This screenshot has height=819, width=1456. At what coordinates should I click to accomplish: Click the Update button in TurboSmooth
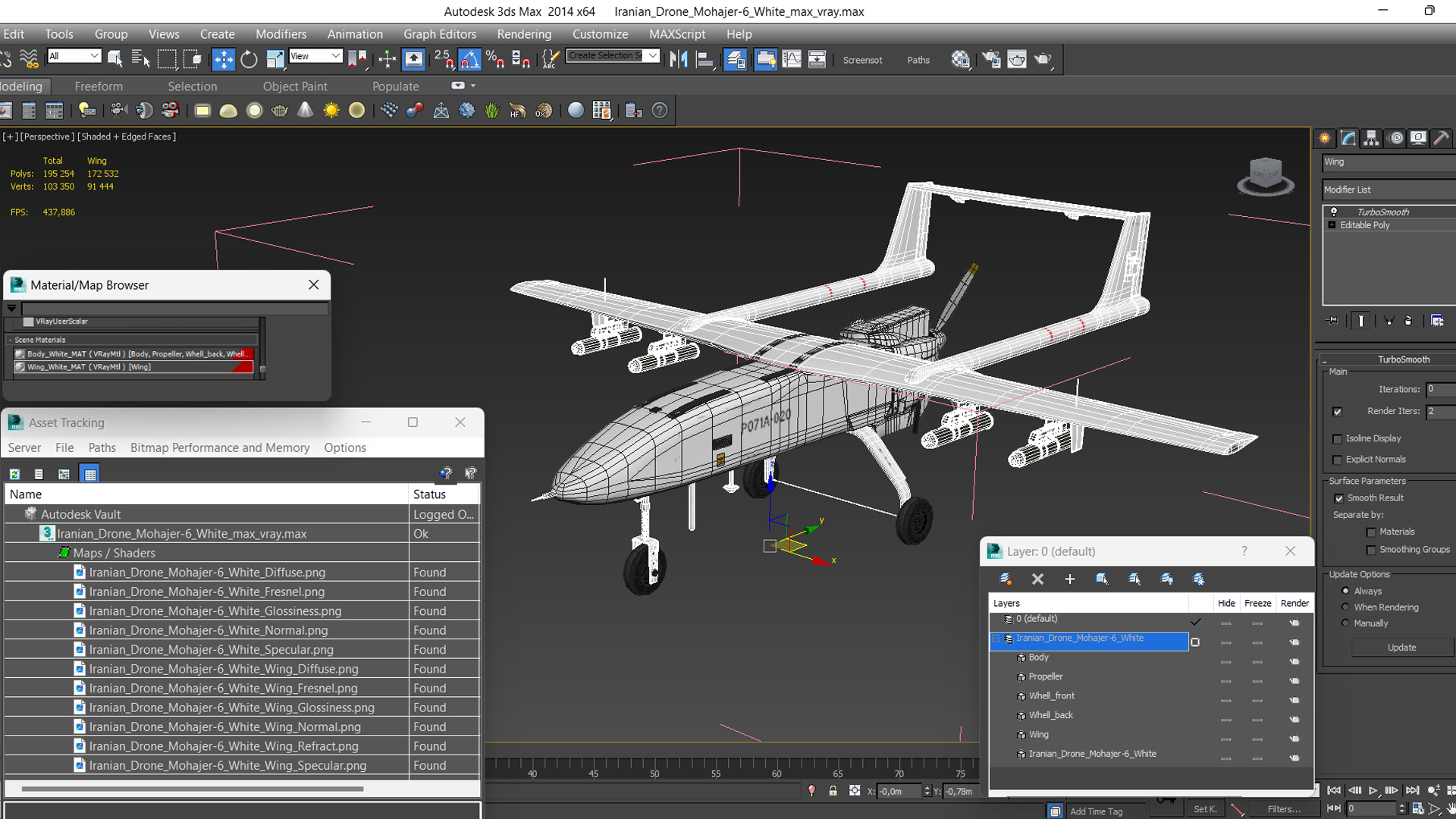pyautogui.click(x=1401, y=648)
